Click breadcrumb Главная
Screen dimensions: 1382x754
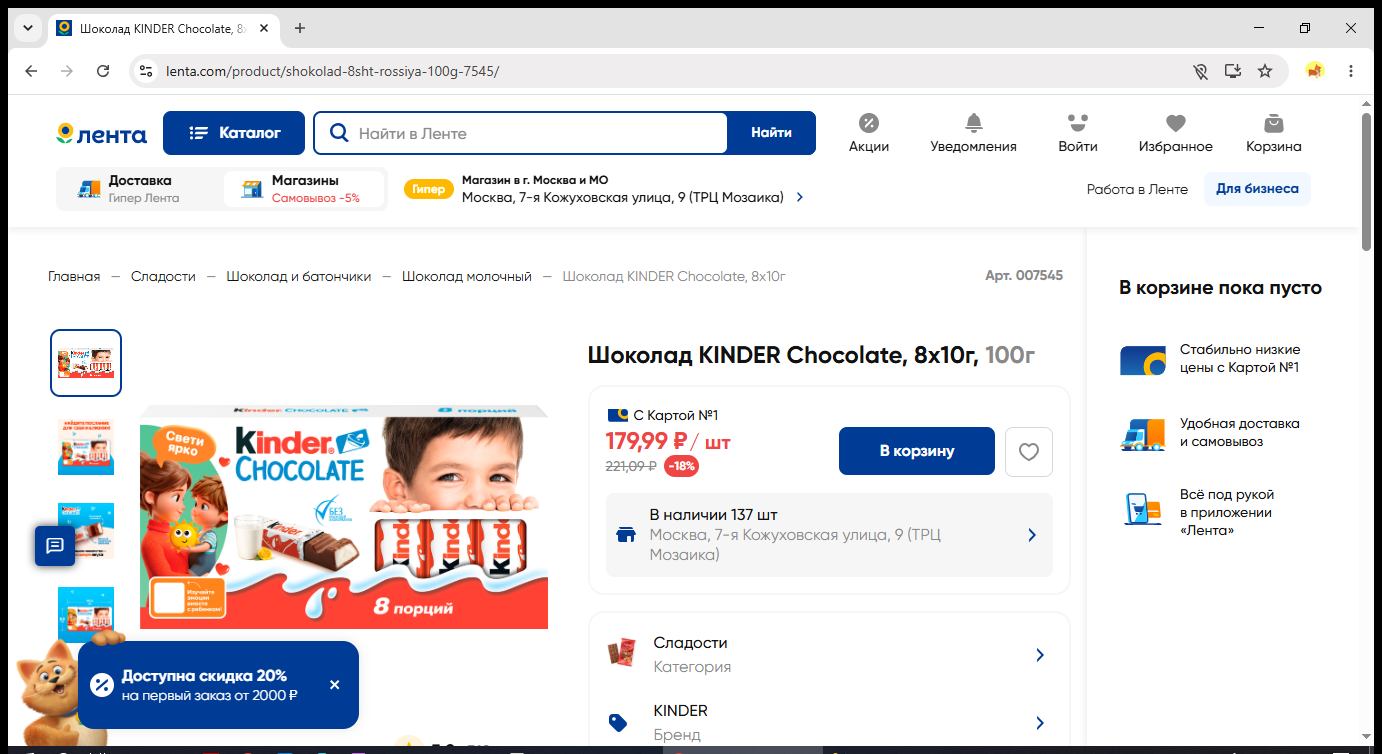74,276
